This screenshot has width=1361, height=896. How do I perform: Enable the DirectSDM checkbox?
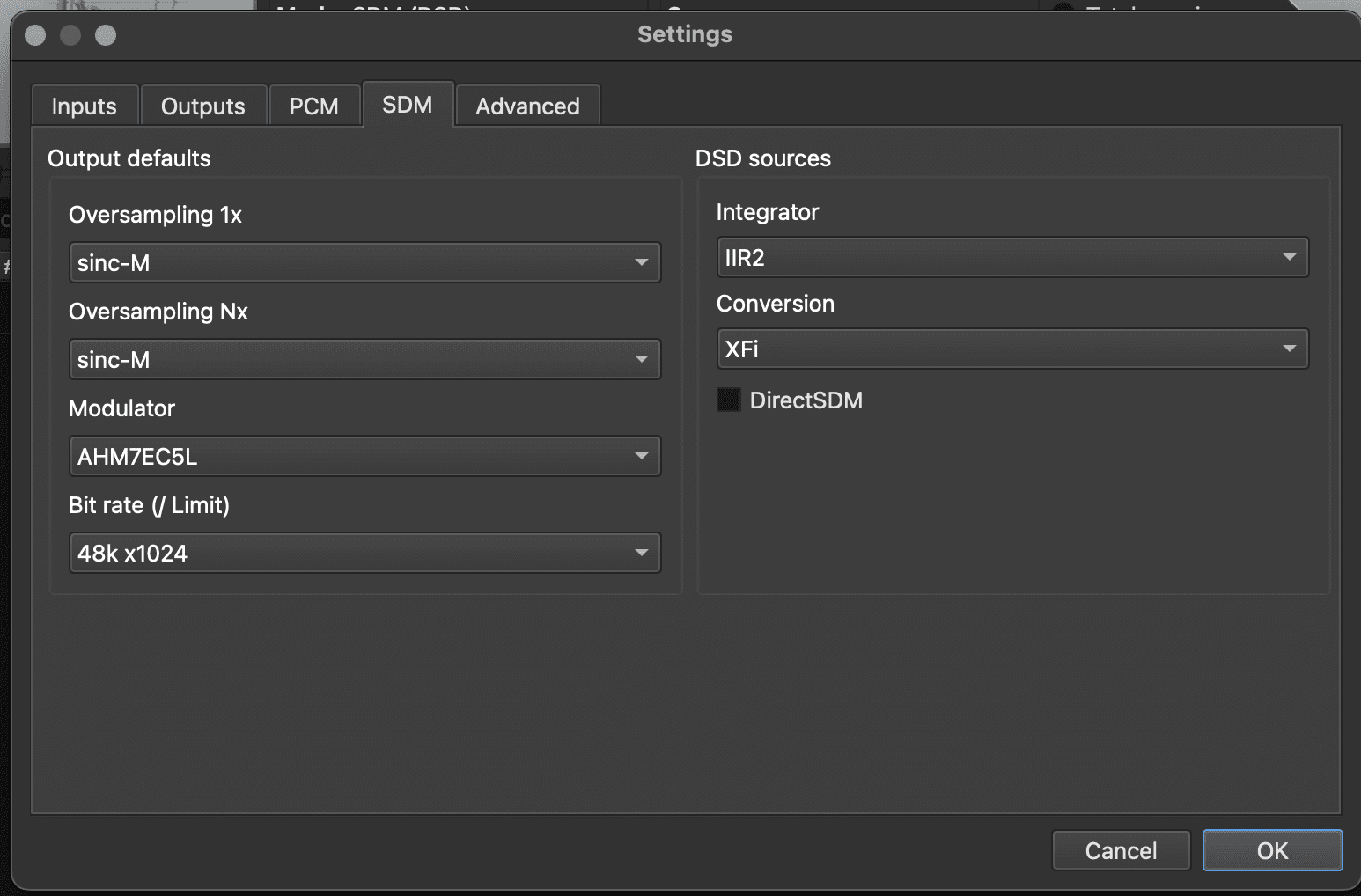729,400
